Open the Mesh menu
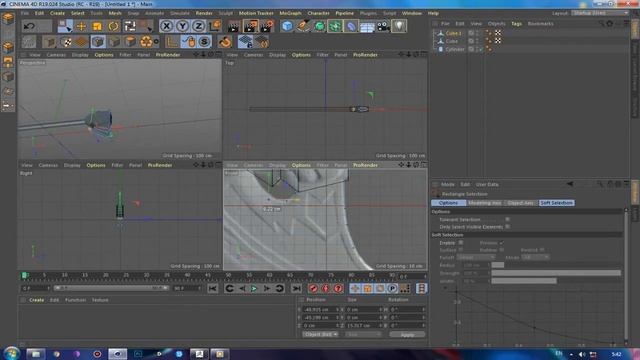Screen dimensions: 640x360 [x=115, y=13]
